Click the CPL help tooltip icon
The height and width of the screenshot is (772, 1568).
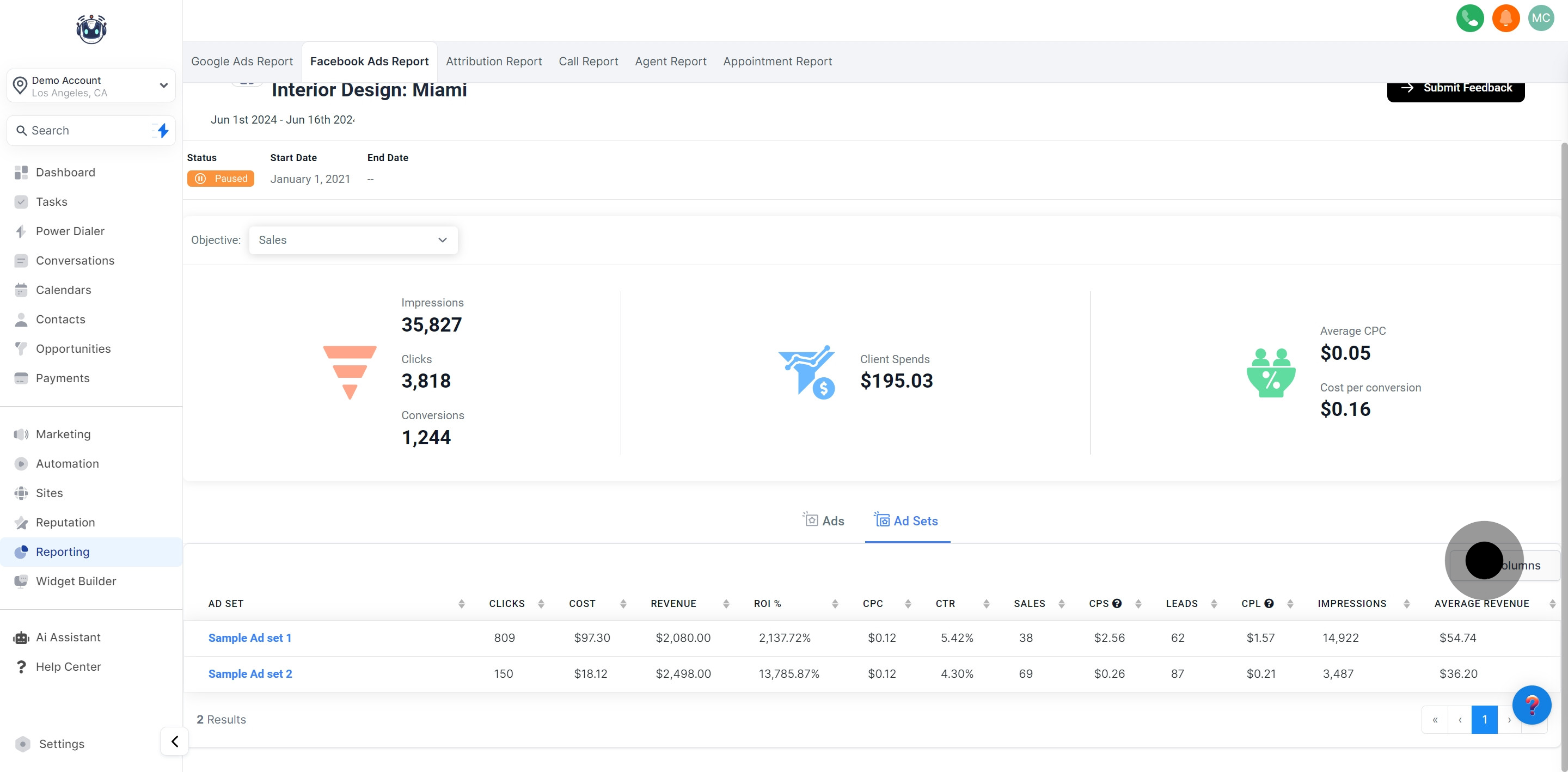coord(1269,603)
